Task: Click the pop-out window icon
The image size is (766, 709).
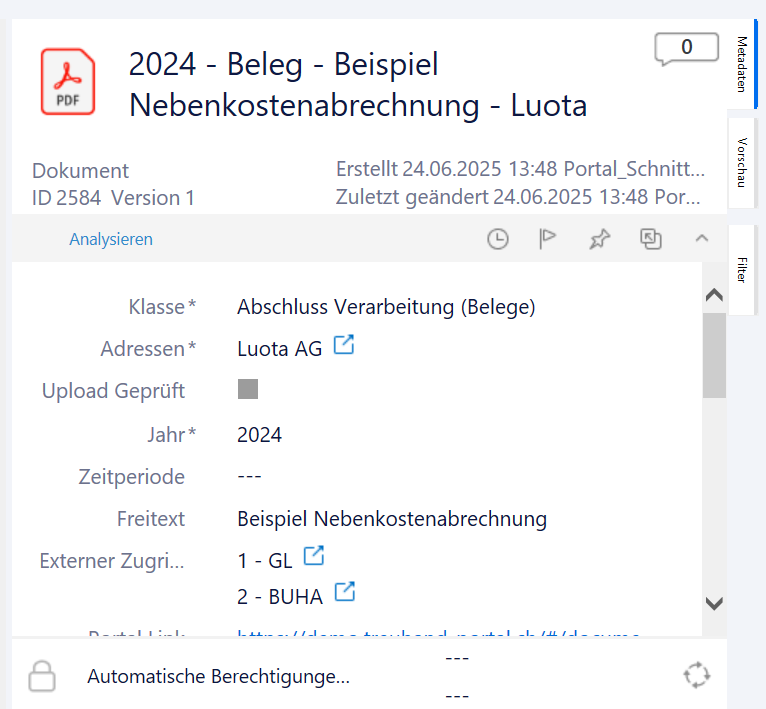Action: (651, 239)
